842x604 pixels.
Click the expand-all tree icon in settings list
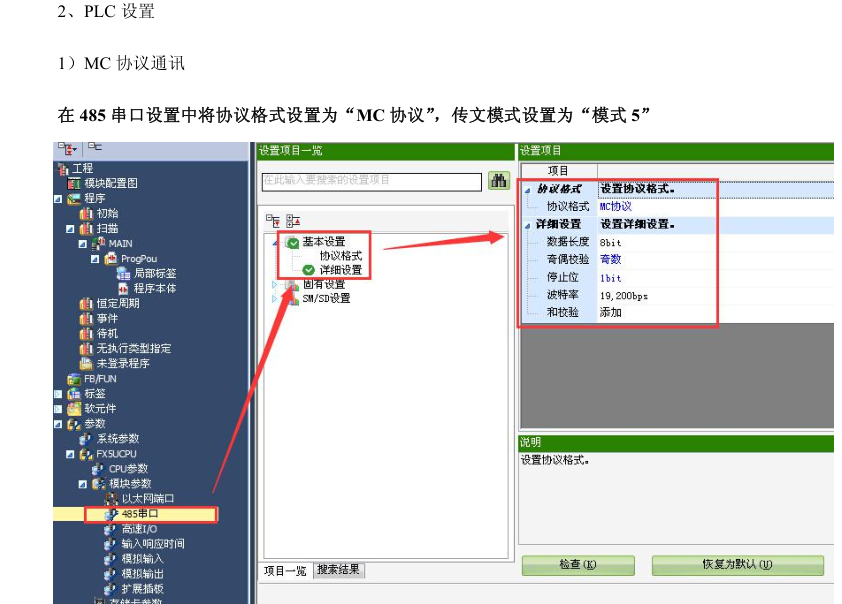coord(273,220)
